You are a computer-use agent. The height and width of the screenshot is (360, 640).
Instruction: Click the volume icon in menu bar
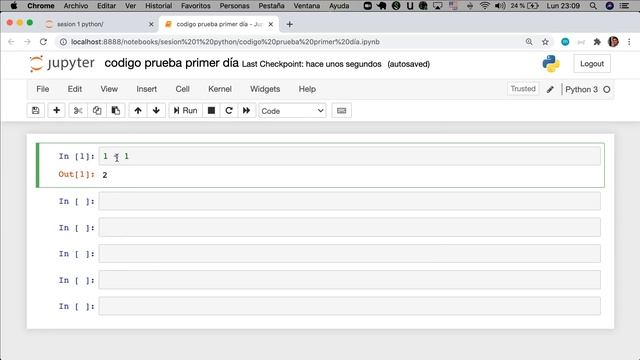(500, 6)
